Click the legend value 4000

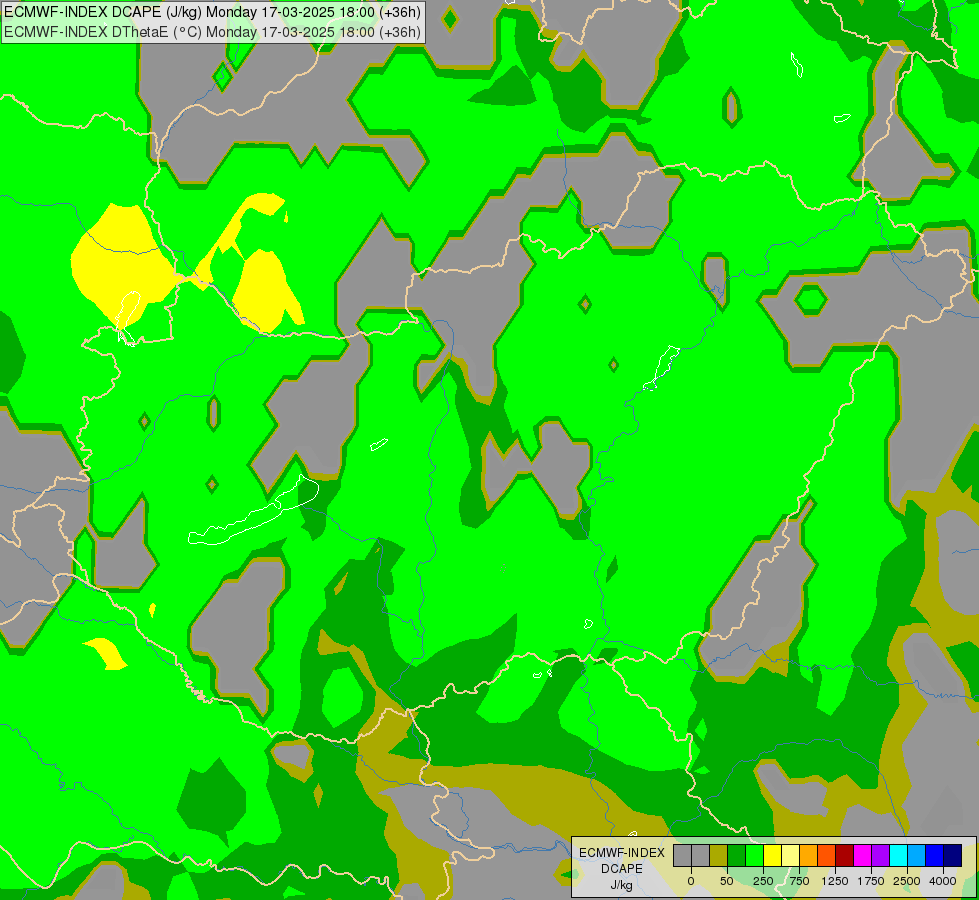[943, 881]
